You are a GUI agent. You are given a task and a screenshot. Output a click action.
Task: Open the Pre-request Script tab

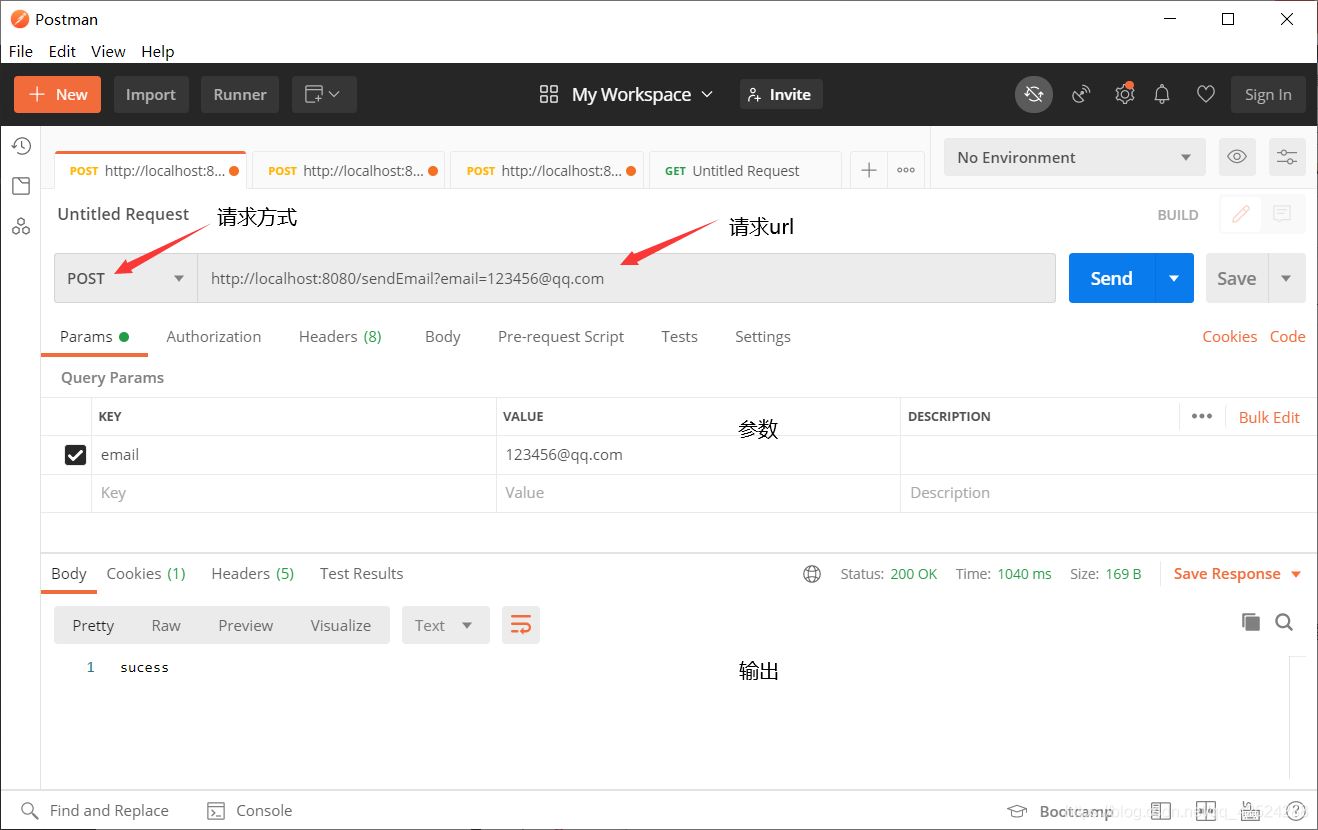(x=561, y=337)
